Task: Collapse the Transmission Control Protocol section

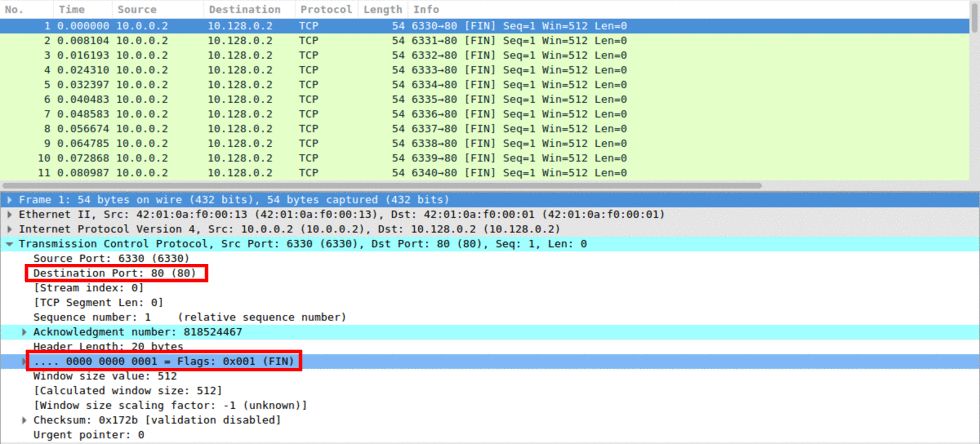Action: (x=10, y=244)
